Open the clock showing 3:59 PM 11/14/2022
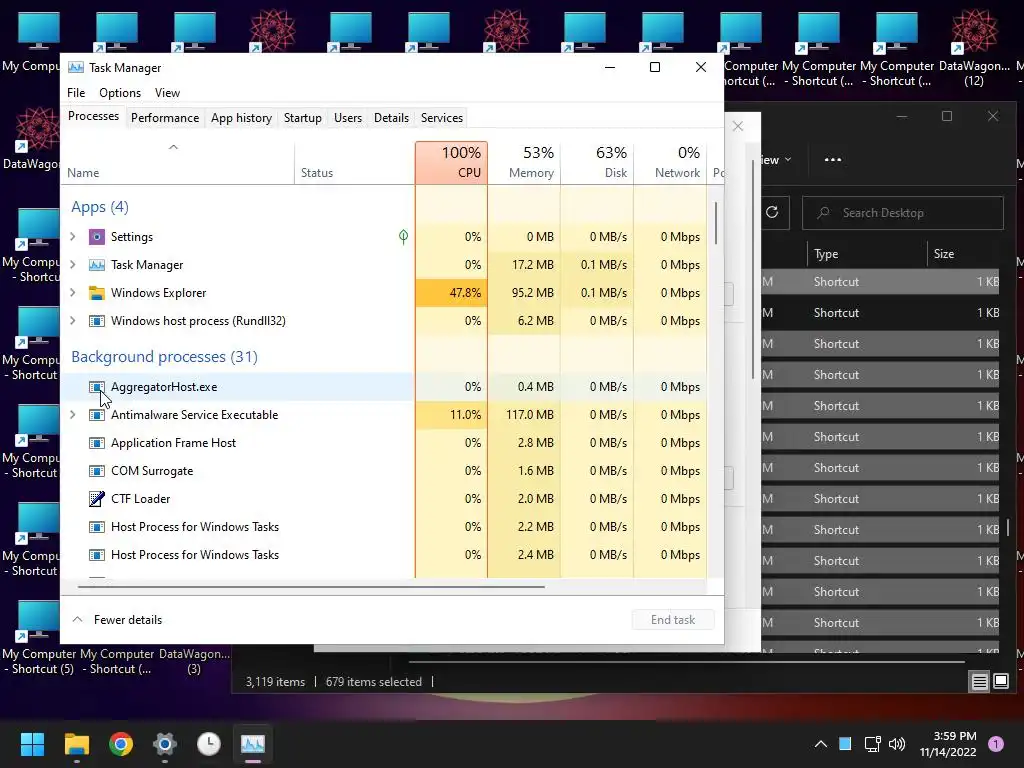This screenshot has height=768, width=1024. coord(948,744)
